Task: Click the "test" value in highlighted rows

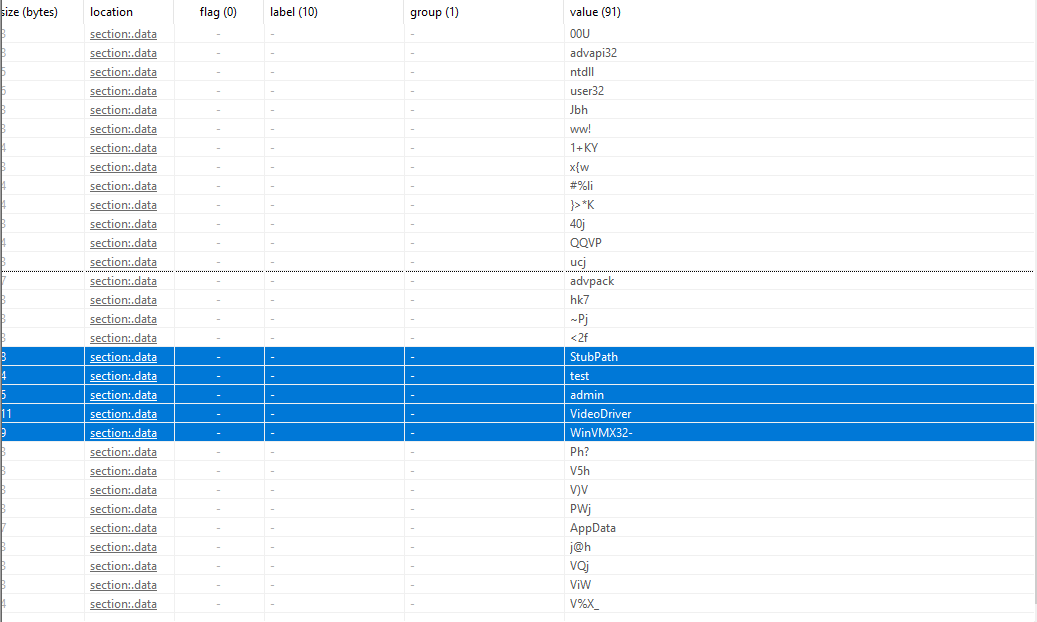Action: (579, 376)
